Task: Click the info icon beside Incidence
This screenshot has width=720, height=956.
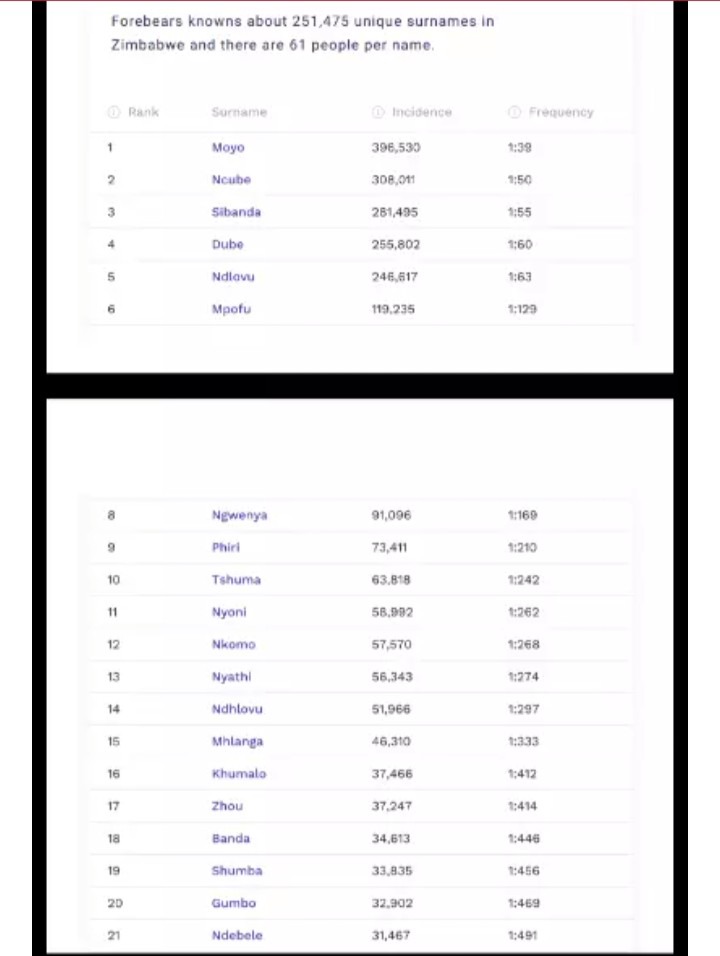Action: click(x=378, y=112)
